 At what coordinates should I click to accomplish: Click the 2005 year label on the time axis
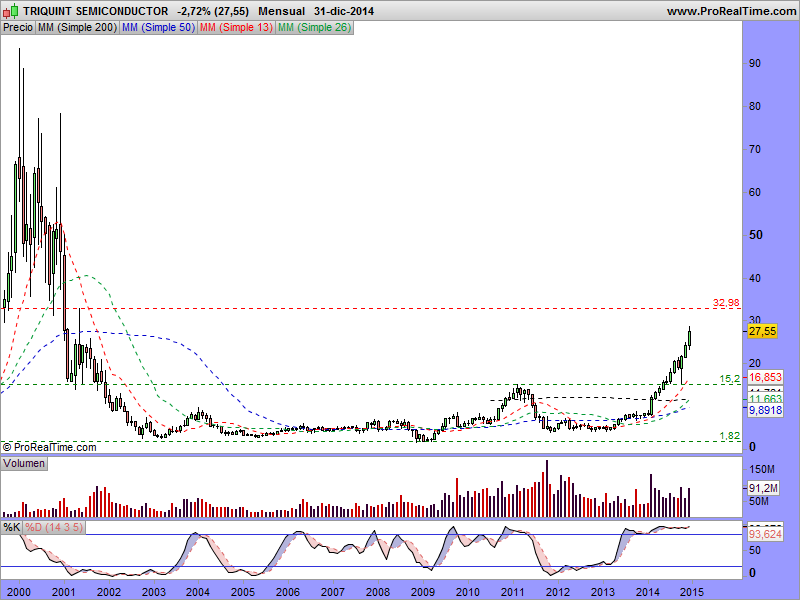point(243,592)
